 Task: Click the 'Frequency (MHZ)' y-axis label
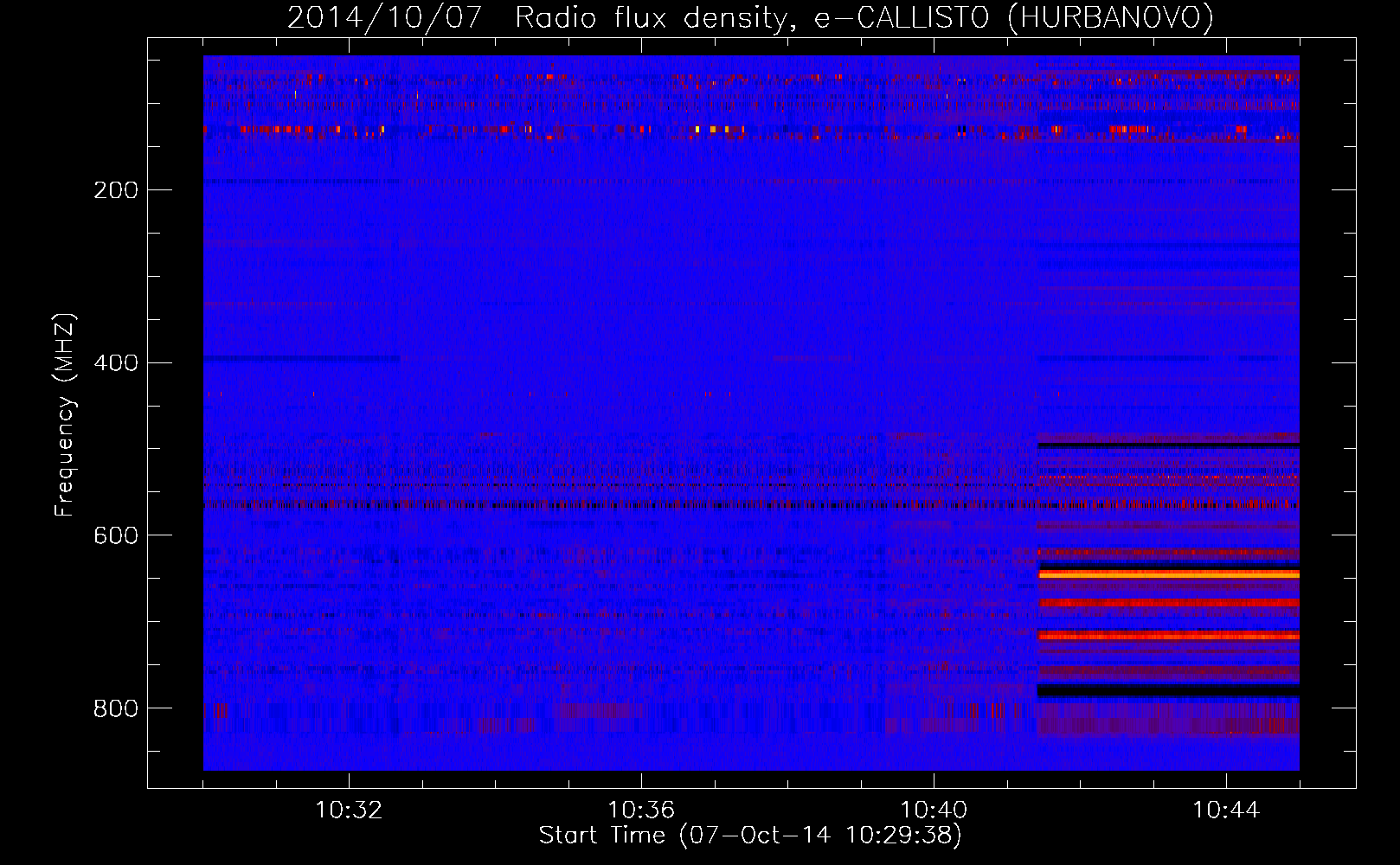(65, 415)
